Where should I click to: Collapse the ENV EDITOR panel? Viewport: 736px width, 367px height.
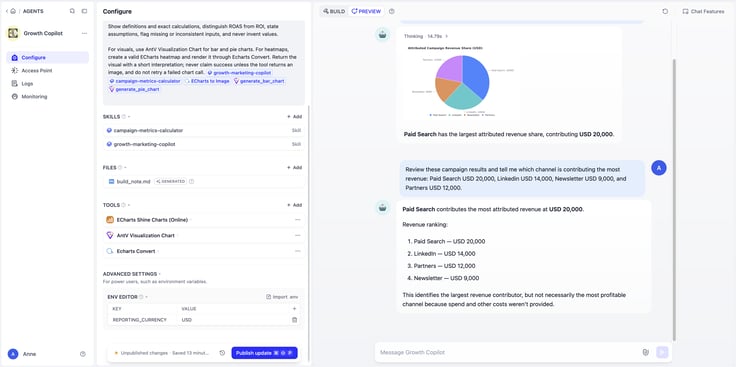click(x=146, y=297)
